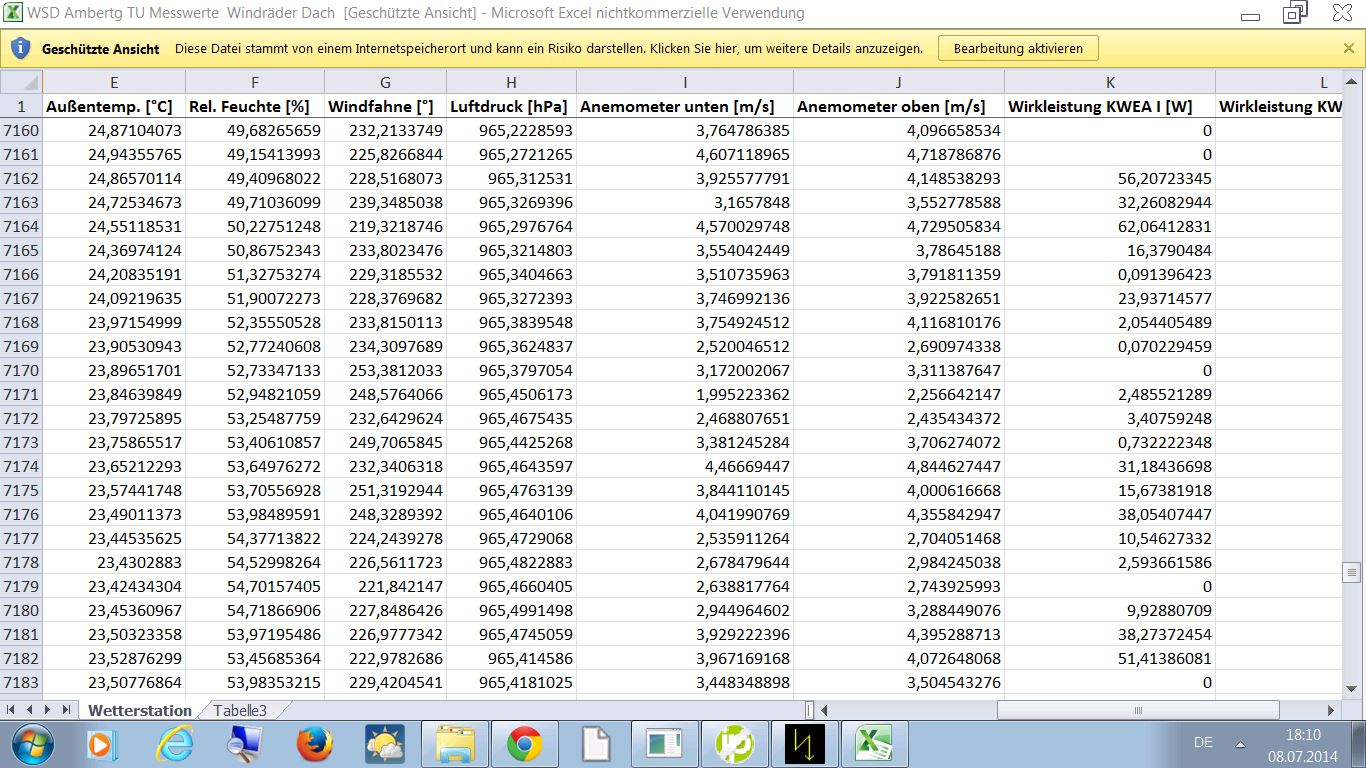Click the vertical scrollbar thumb
This screenshot has height=768, width=1366.
[x=1352, y=573]
